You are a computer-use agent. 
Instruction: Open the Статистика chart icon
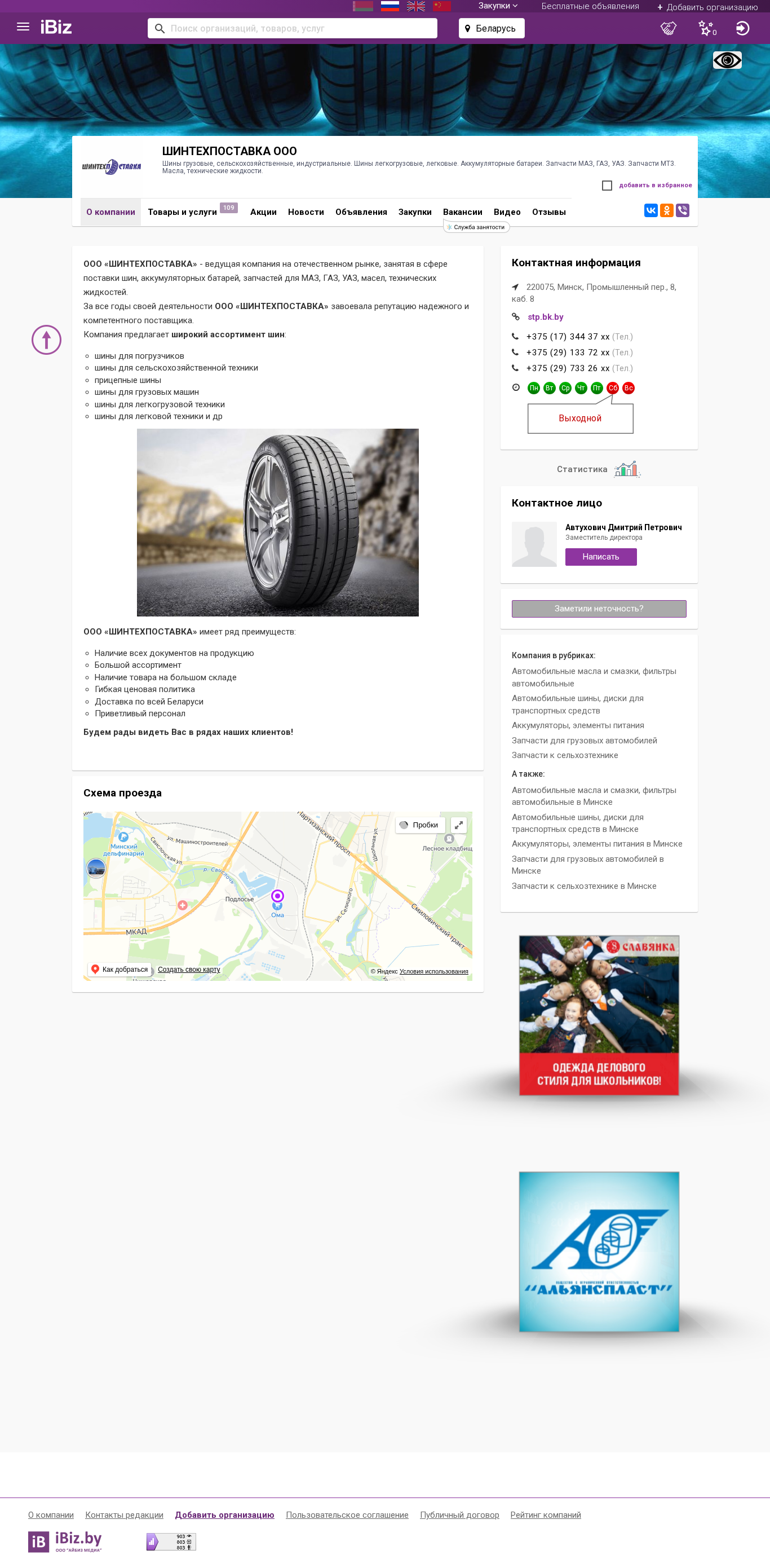(x=626, y=469)
